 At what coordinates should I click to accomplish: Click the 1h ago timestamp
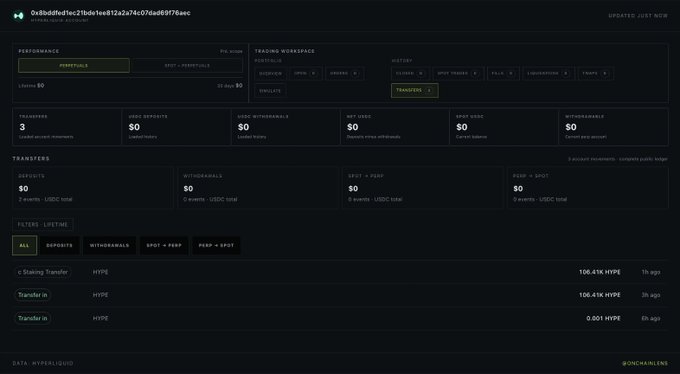(651, 272)
